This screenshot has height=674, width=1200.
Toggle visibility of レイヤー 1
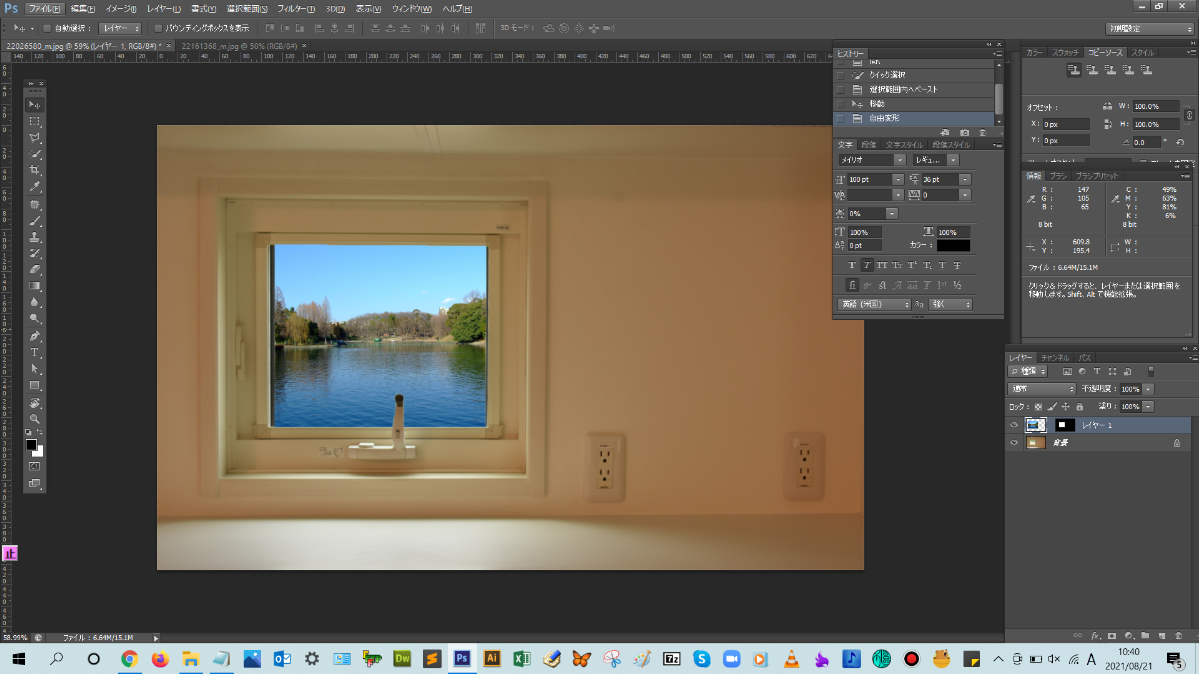pos(1013,424)
